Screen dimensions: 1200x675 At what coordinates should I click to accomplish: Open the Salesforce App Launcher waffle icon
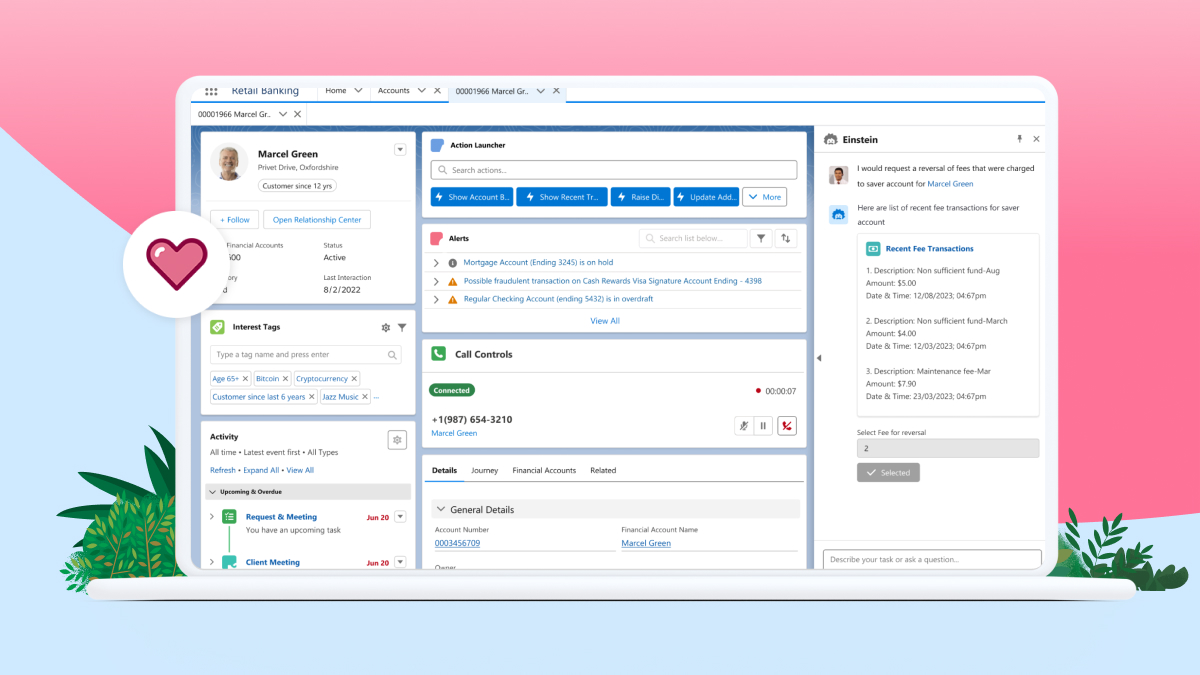click(211, 91)
